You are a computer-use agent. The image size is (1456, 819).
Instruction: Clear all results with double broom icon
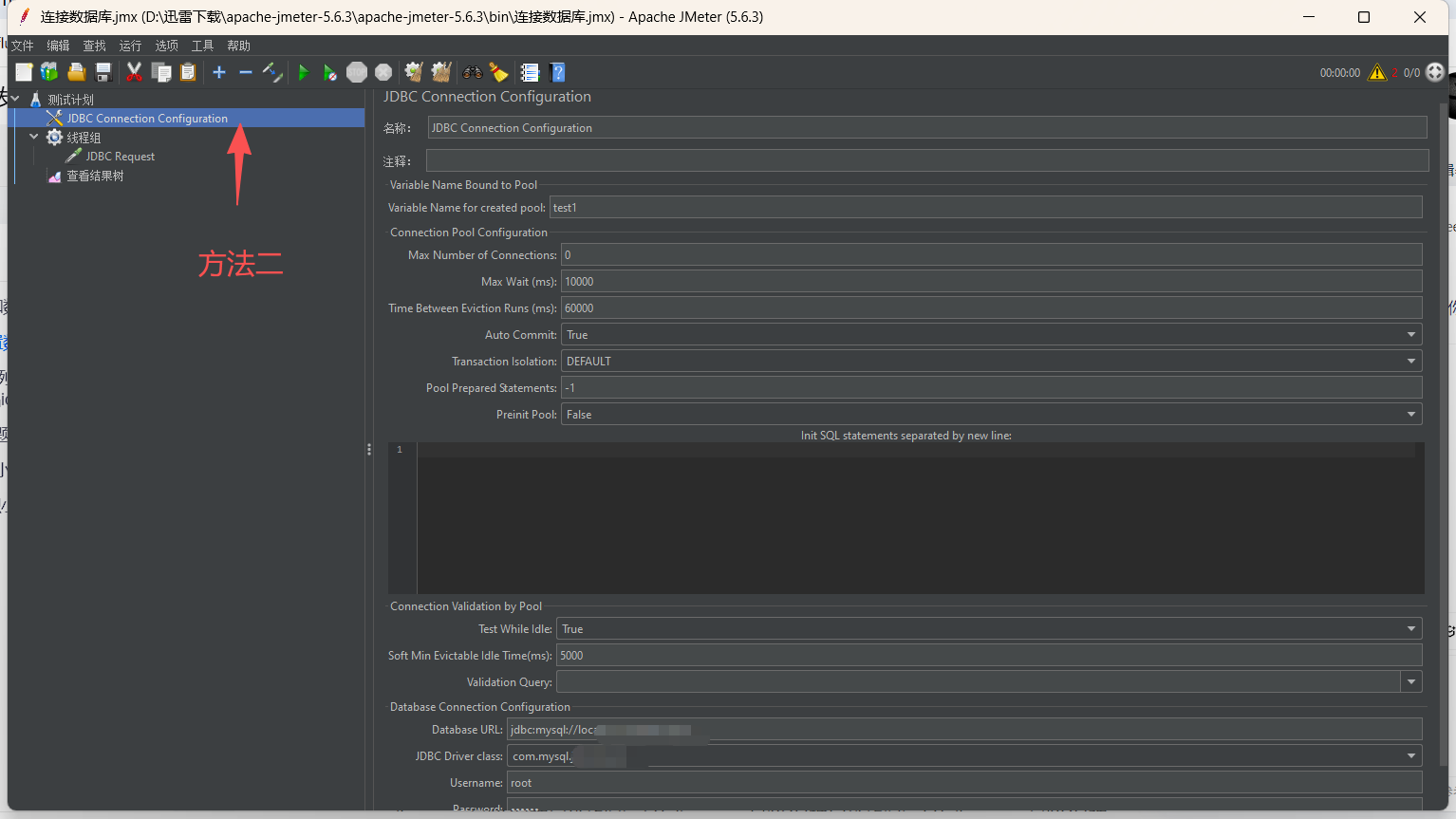pyautogui.click(x=441, y=72)
